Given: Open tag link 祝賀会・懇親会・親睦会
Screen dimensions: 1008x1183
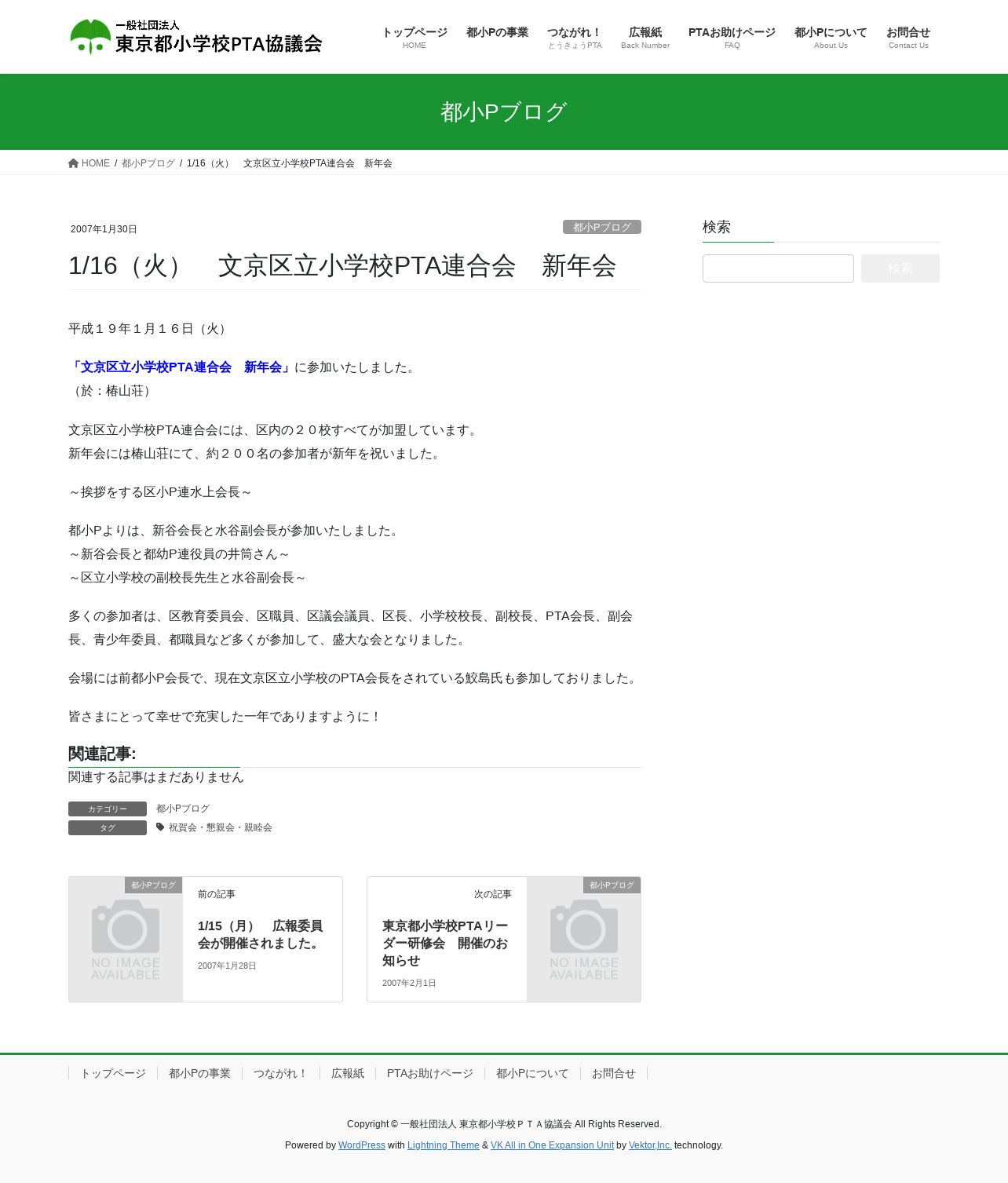Looking at the screenshot, I should [x=221, y=827].
